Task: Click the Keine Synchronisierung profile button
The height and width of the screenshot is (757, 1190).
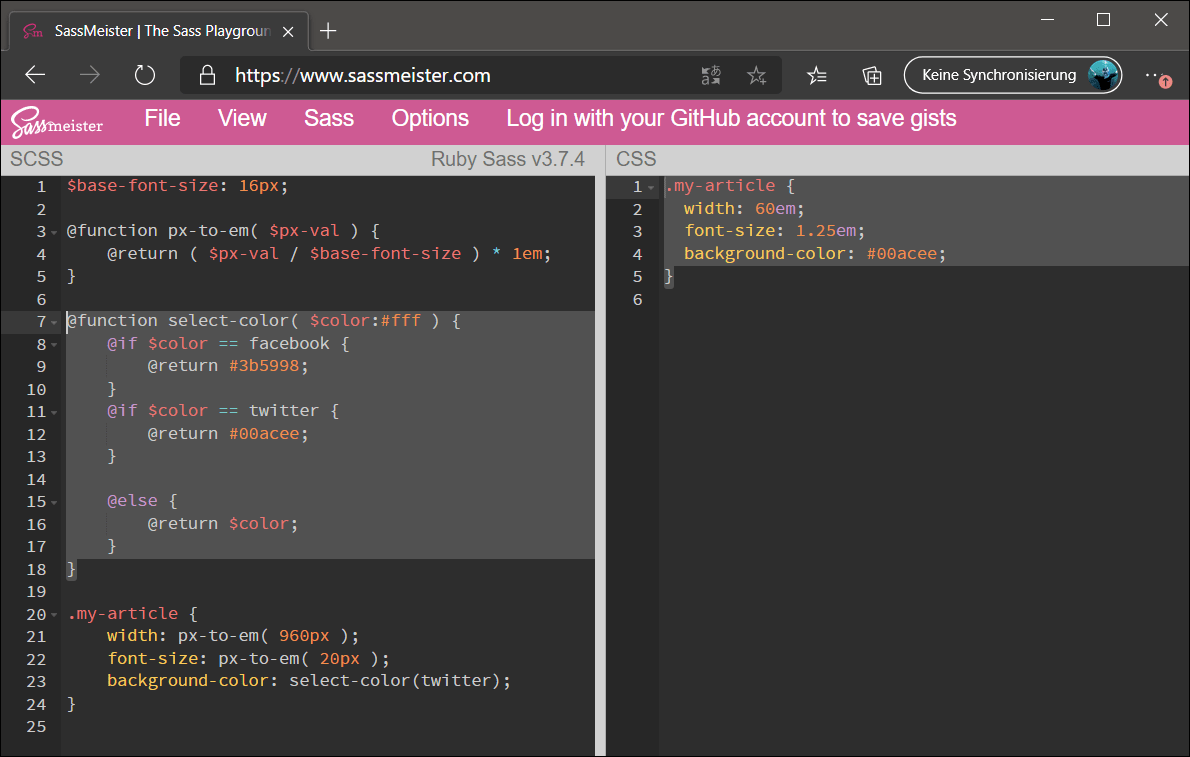Action: click(x=1011, y=75)
